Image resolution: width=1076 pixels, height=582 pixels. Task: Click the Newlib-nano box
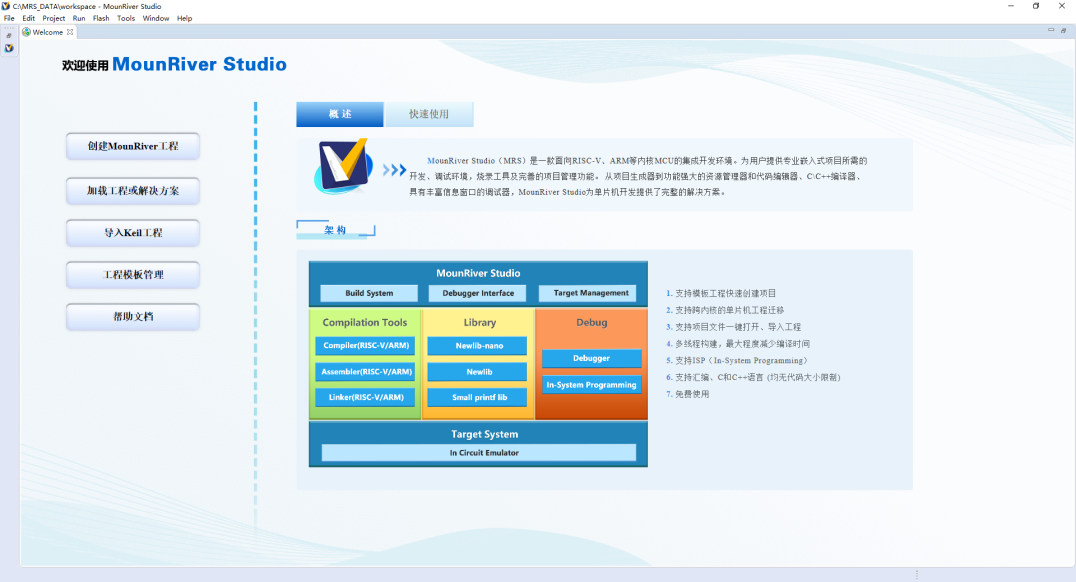pos(479,345)
